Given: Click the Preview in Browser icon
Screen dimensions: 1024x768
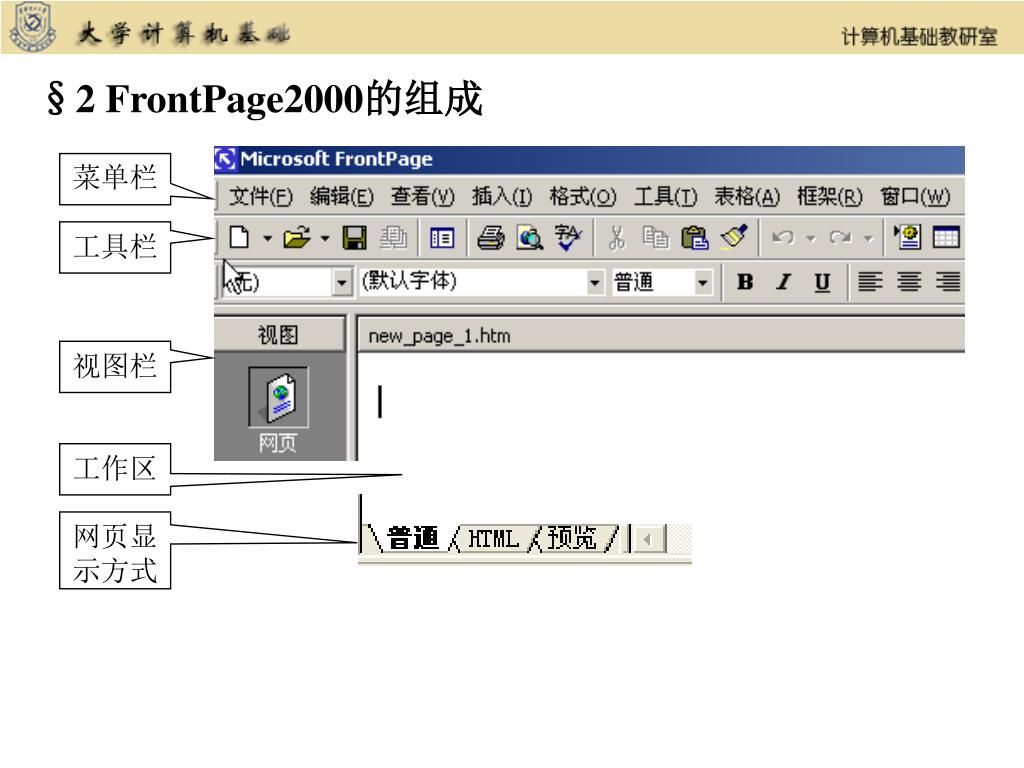Looking at the screenshot, I should tap(530, 238).
